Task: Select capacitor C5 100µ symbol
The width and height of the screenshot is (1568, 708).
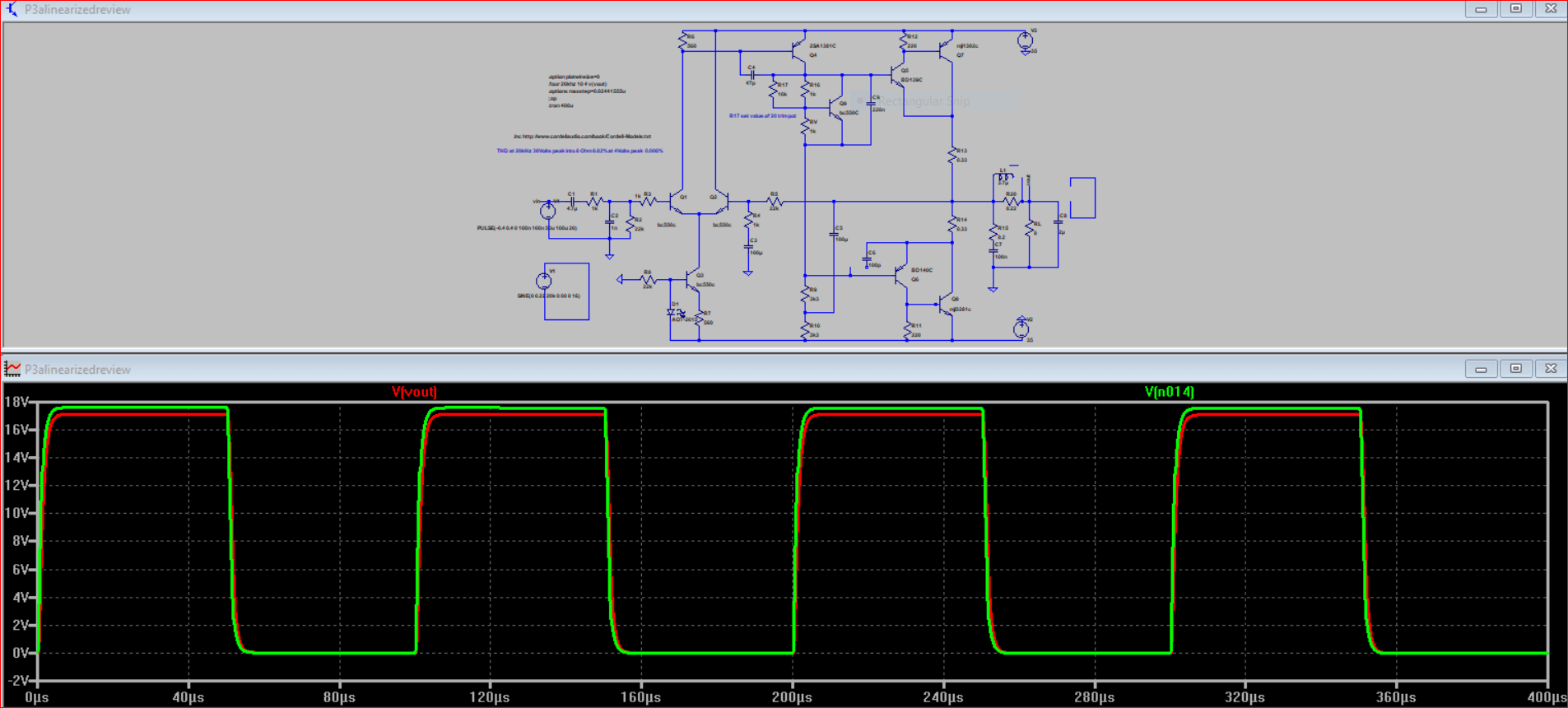Action: point(834,234)
